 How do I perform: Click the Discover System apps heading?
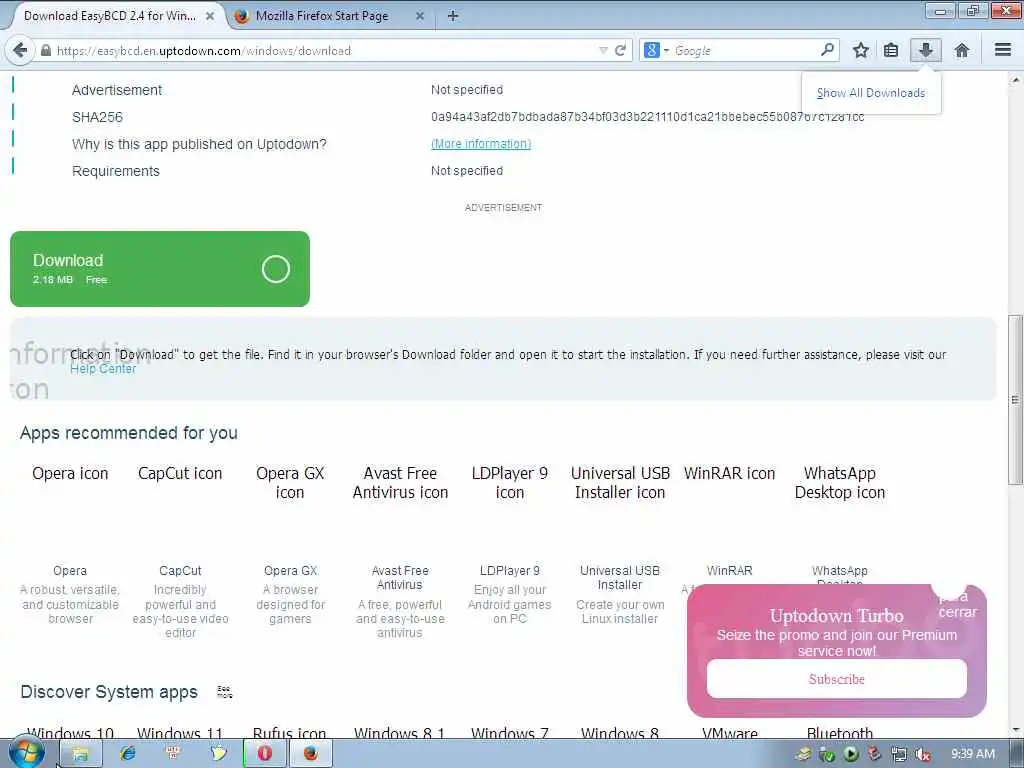(109, 692)
